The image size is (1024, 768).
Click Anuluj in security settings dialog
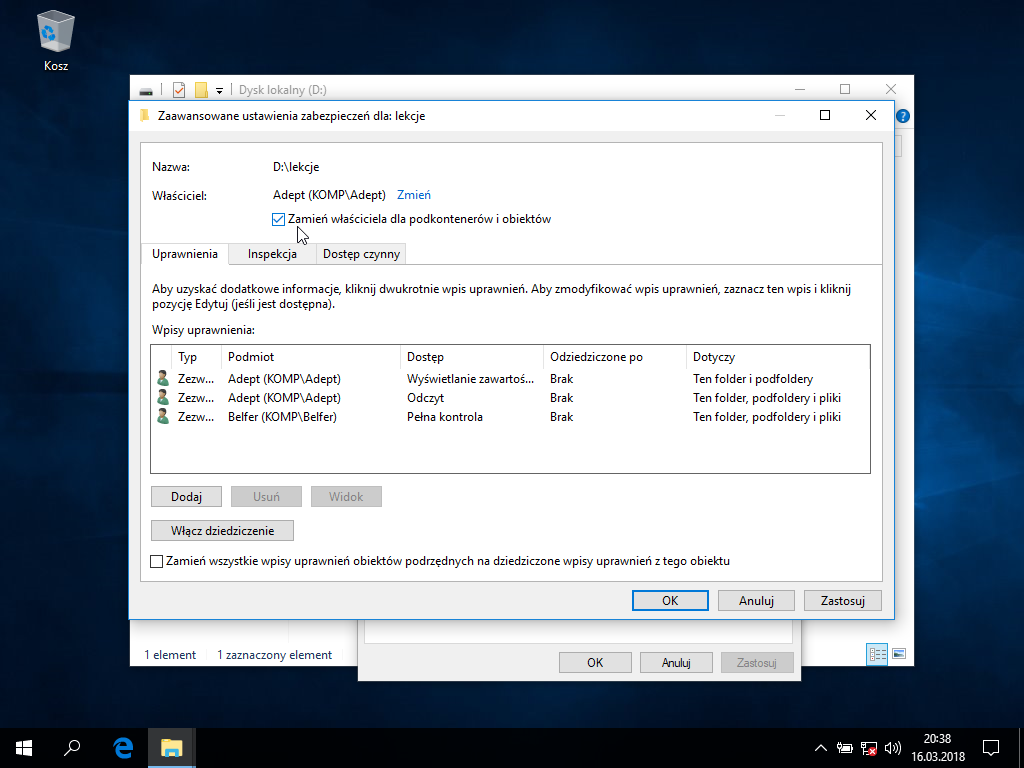756,601
